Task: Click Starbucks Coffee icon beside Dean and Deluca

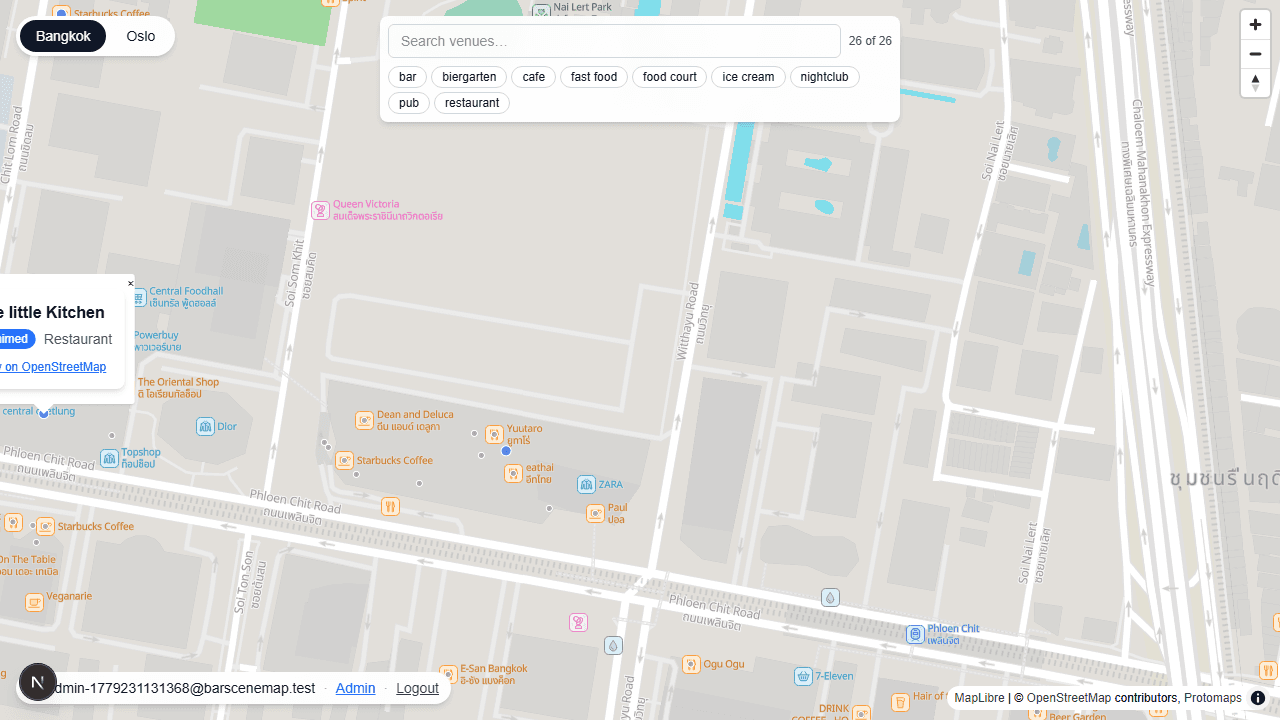Action: [345, 460]
